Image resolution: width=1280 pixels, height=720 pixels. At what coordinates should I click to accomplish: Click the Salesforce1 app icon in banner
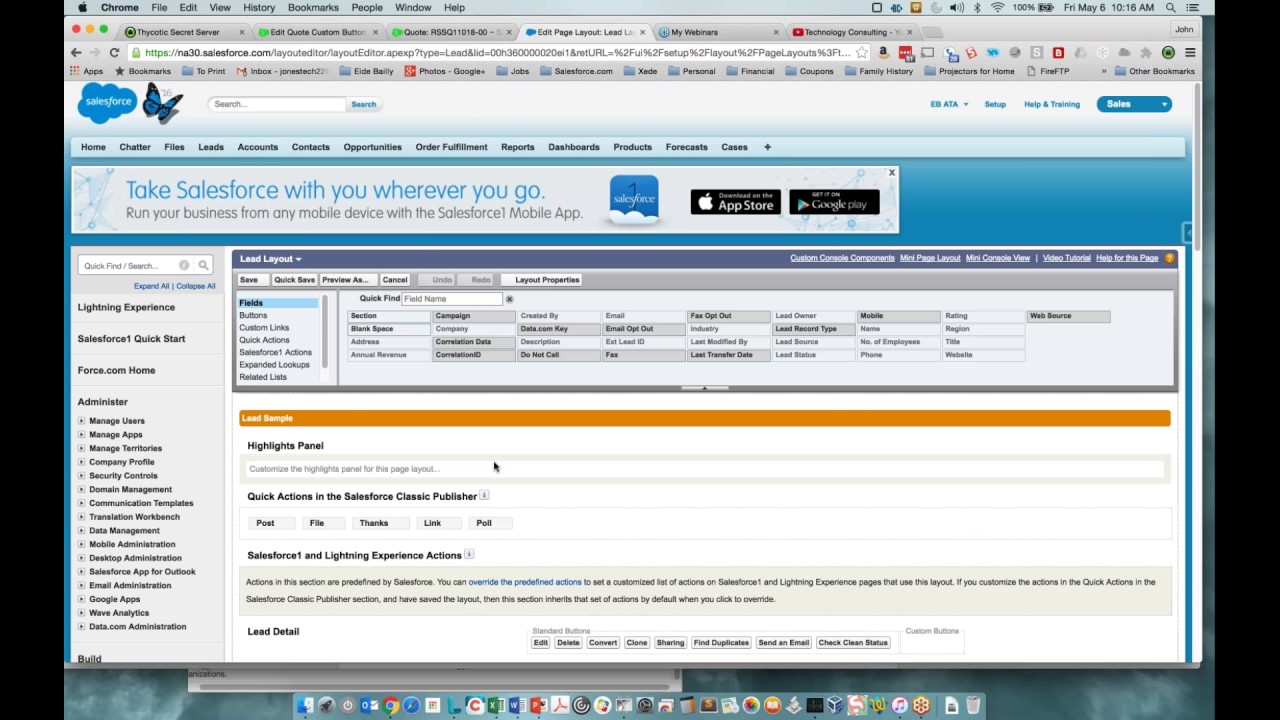[634, 199]
